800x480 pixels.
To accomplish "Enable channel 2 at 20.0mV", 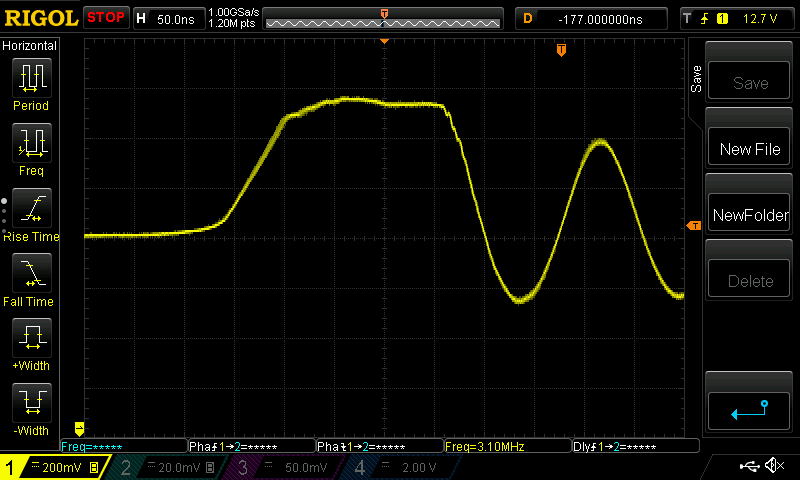I will click(167, 467).
